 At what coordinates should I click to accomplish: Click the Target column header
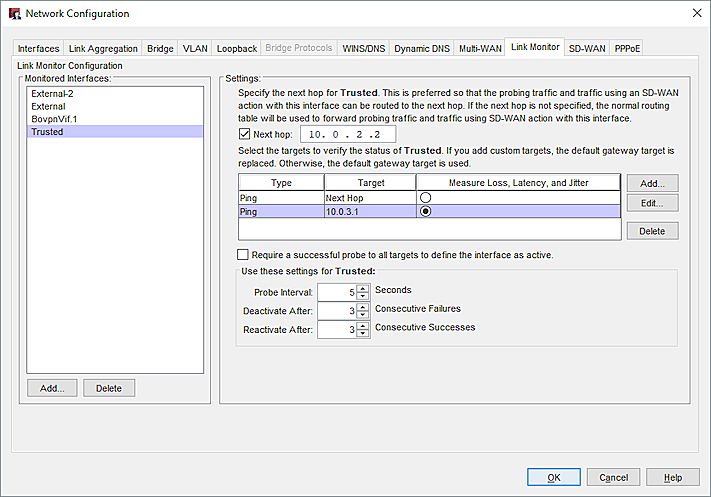pyautogui.click(x=370, y=183)
